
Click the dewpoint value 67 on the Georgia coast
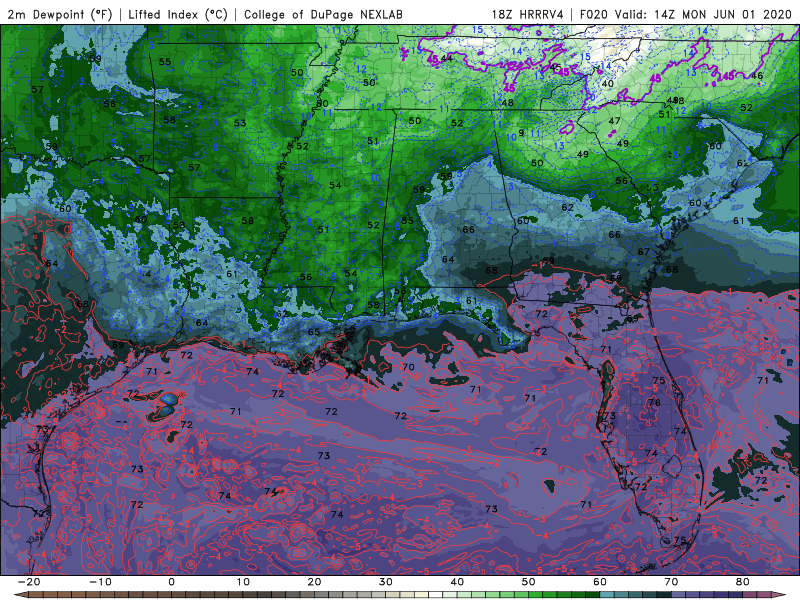644,252
